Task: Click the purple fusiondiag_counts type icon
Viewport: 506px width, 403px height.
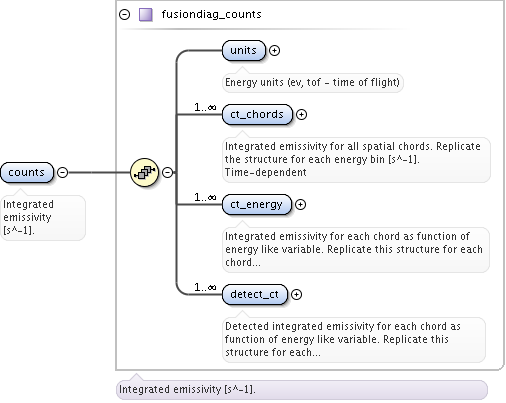Action: pos(146,15)
